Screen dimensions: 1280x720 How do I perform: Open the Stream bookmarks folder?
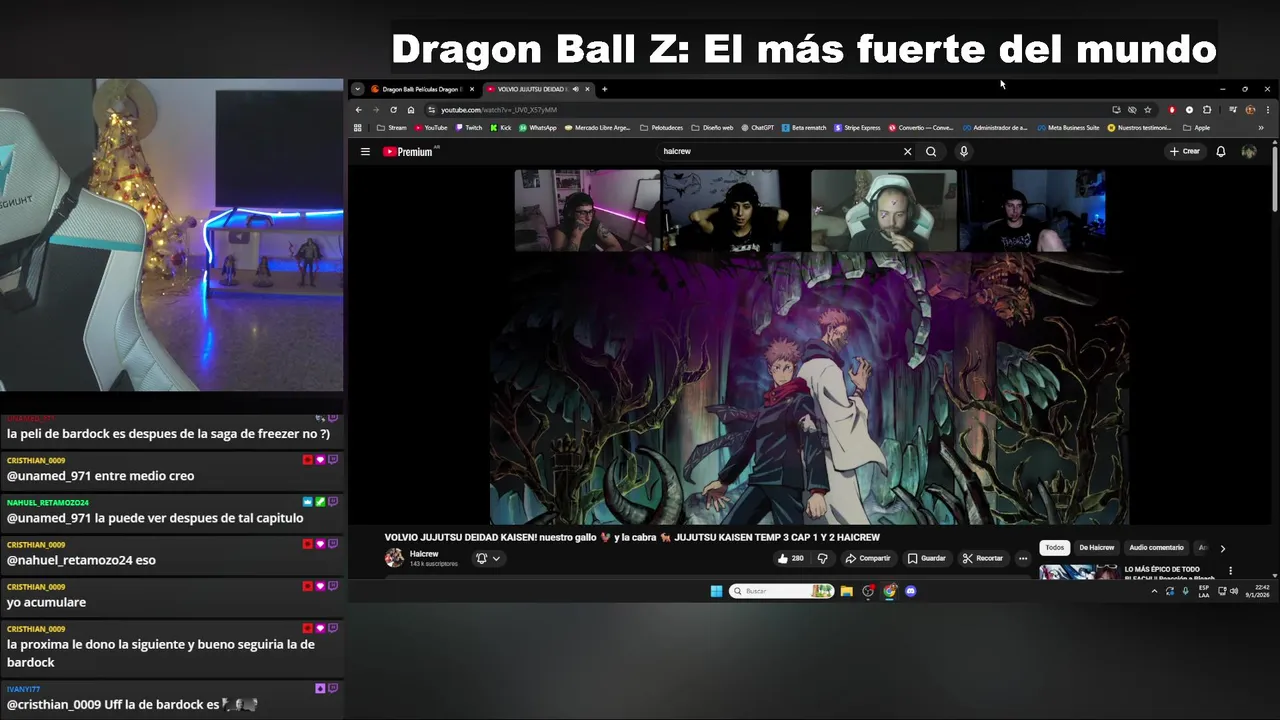[392, 128]
